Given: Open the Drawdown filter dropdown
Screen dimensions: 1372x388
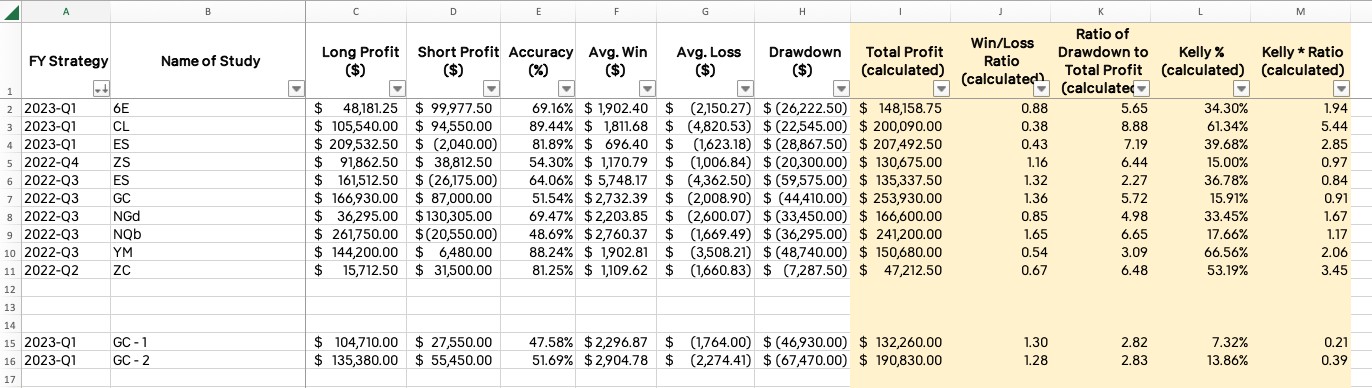Looking at the screenshot, I should 839,89.
